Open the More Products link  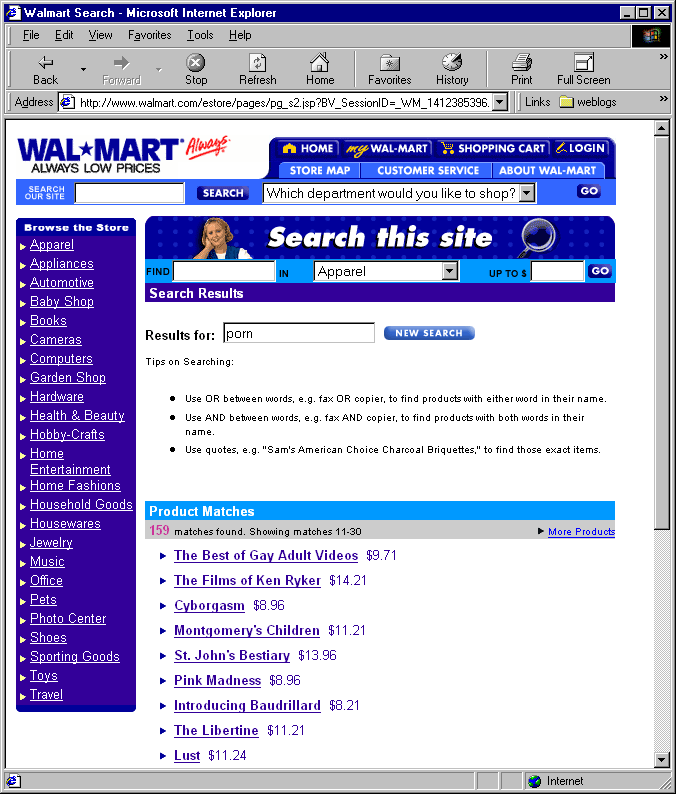[x=581, y=532]
